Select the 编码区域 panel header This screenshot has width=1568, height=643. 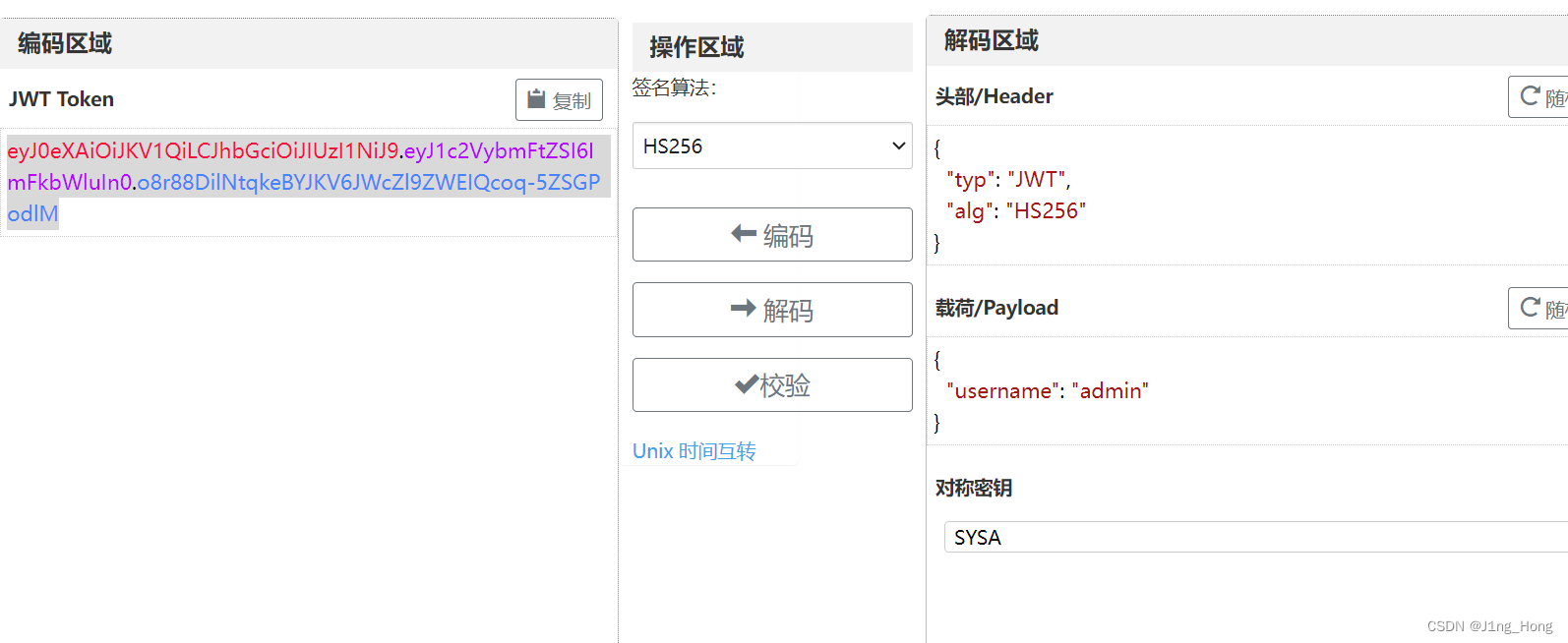pyautogui.click(x=63, y=43)
